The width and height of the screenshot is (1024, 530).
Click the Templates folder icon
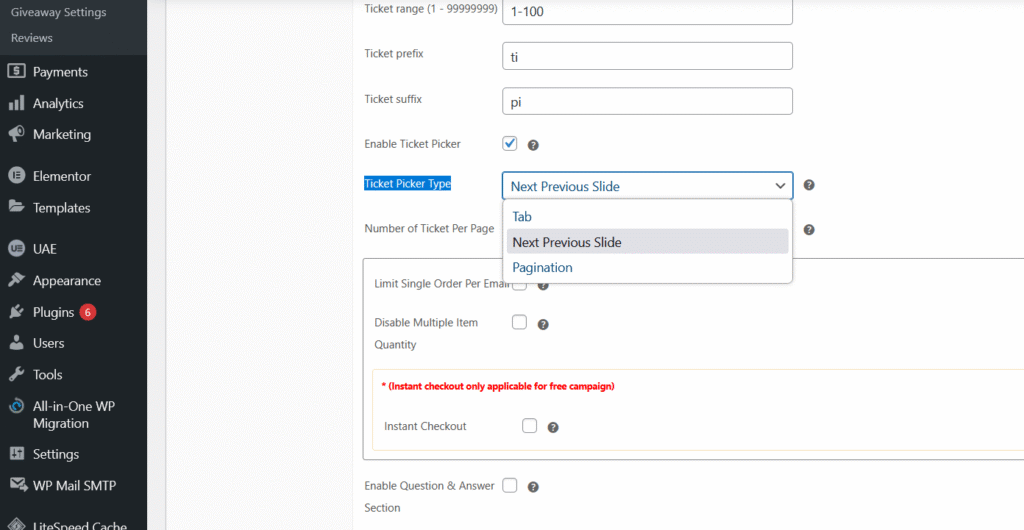pos(16,208)
